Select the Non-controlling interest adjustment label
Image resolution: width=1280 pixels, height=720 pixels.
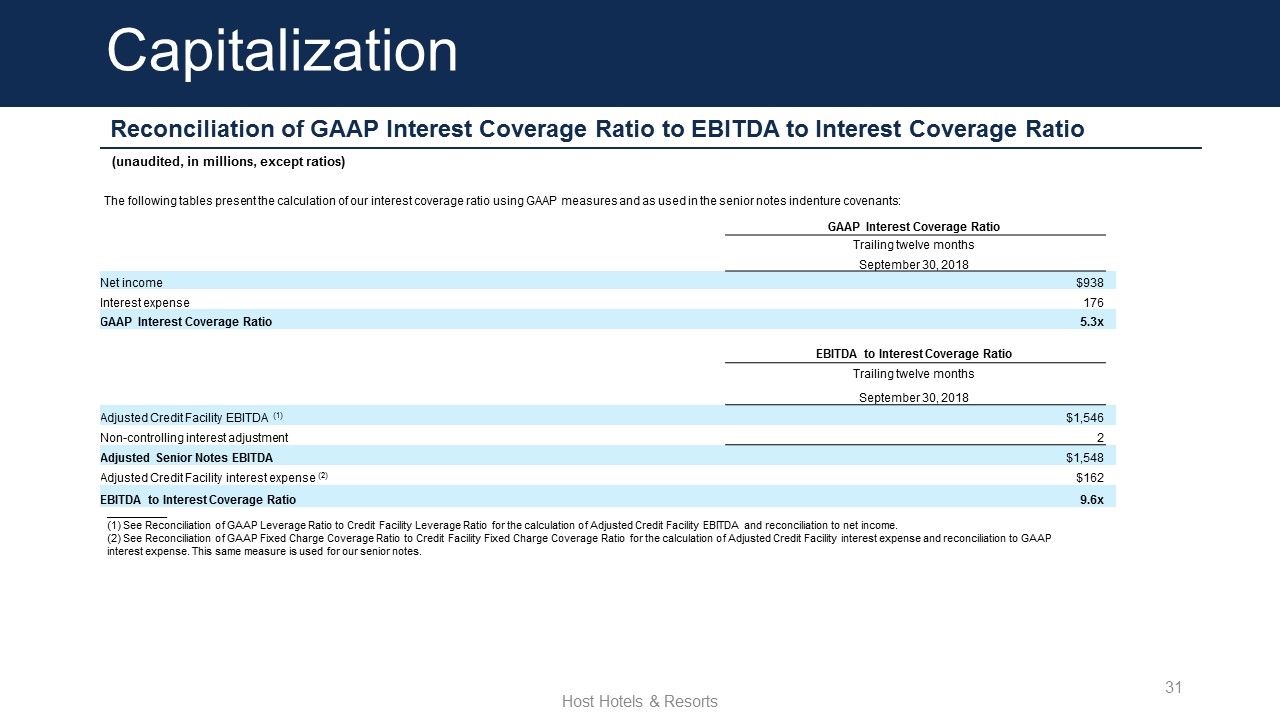194,438
